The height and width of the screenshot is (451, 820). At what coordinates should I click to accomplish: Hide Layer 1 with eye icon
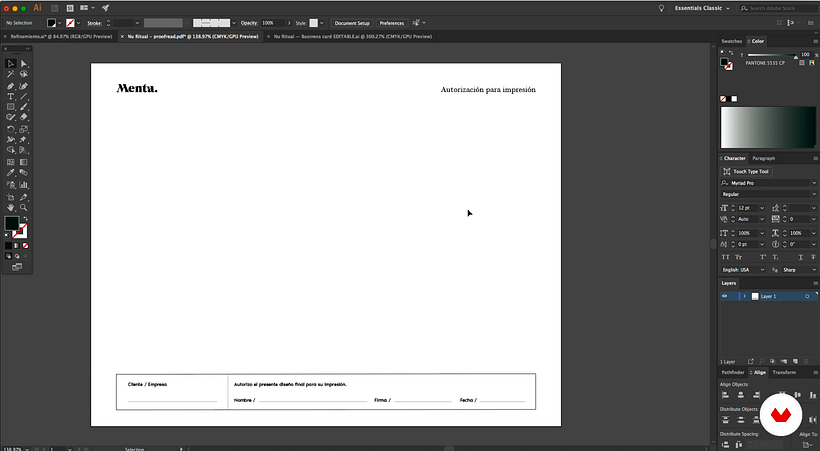[724, 296]
